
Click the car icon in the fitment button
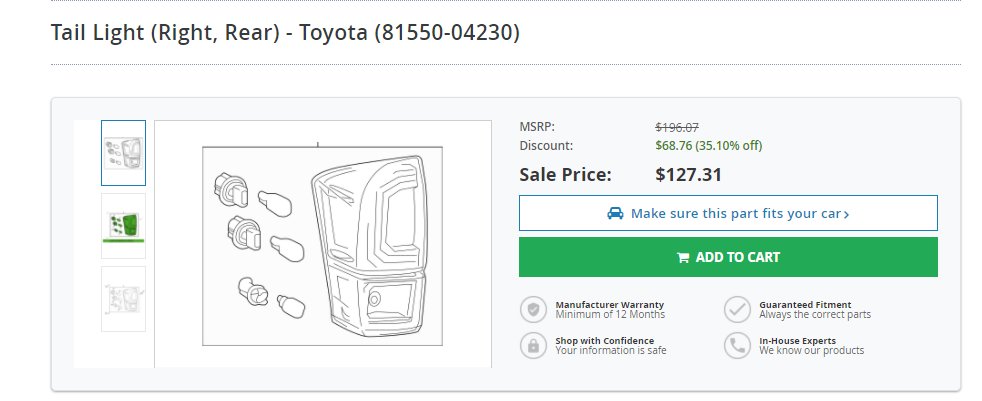click(x=615, y=214)
